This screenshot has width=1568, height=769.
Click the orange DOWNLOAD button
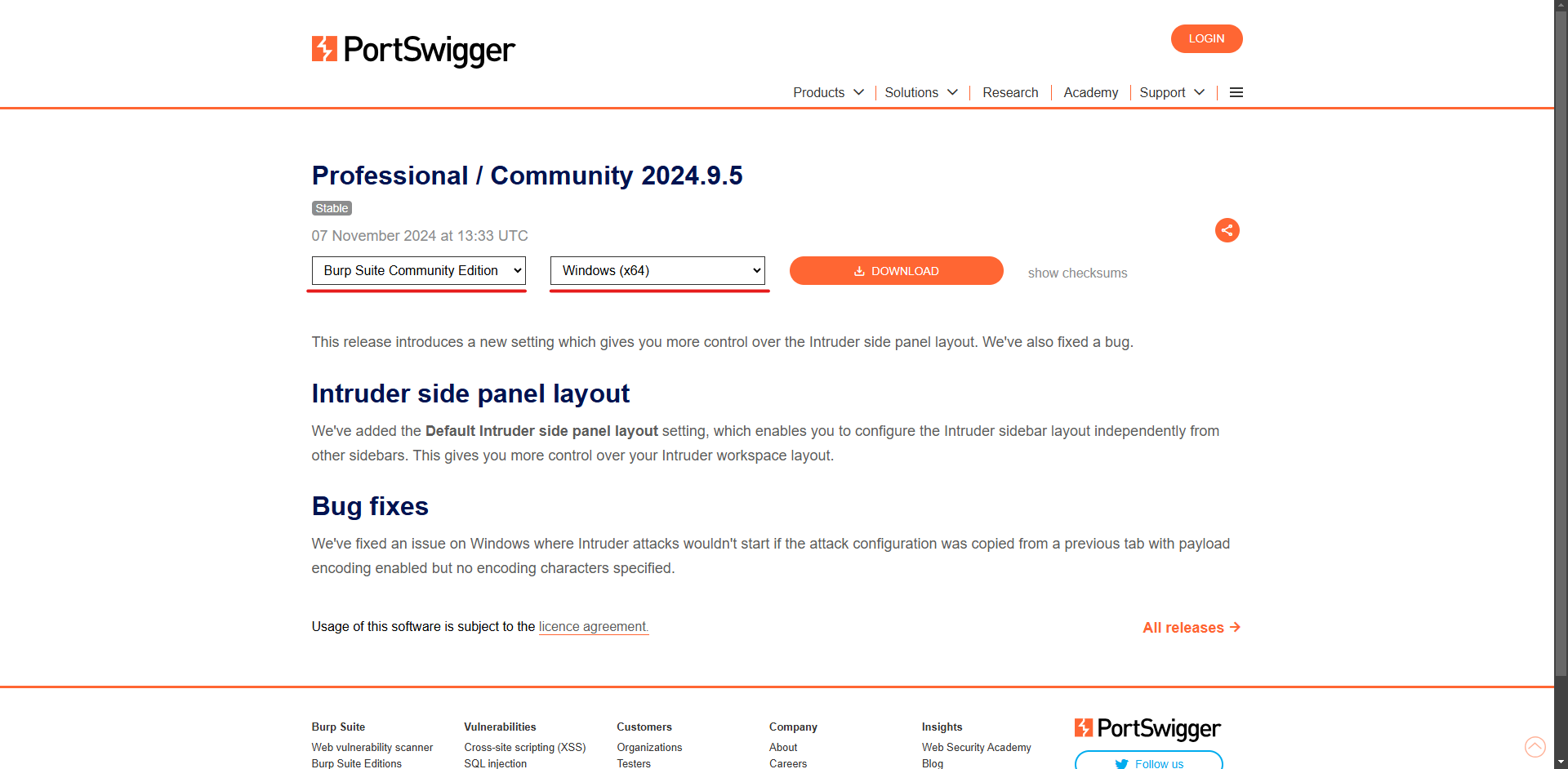coord(896,270)
